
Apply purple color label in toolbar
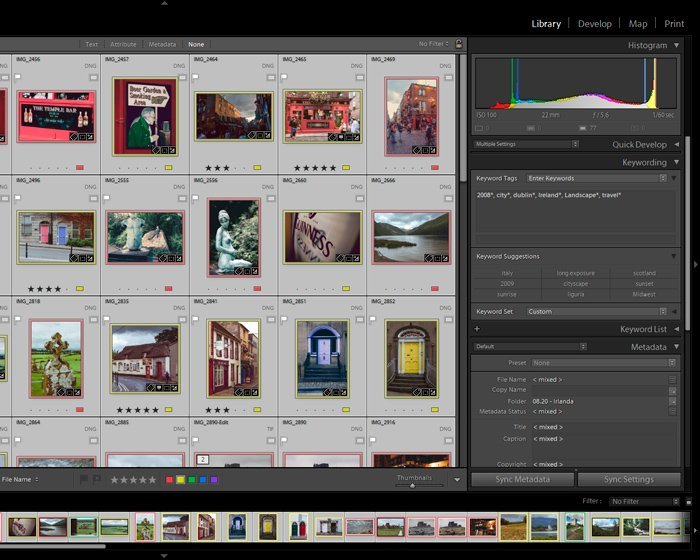click(x=214, y=480)
